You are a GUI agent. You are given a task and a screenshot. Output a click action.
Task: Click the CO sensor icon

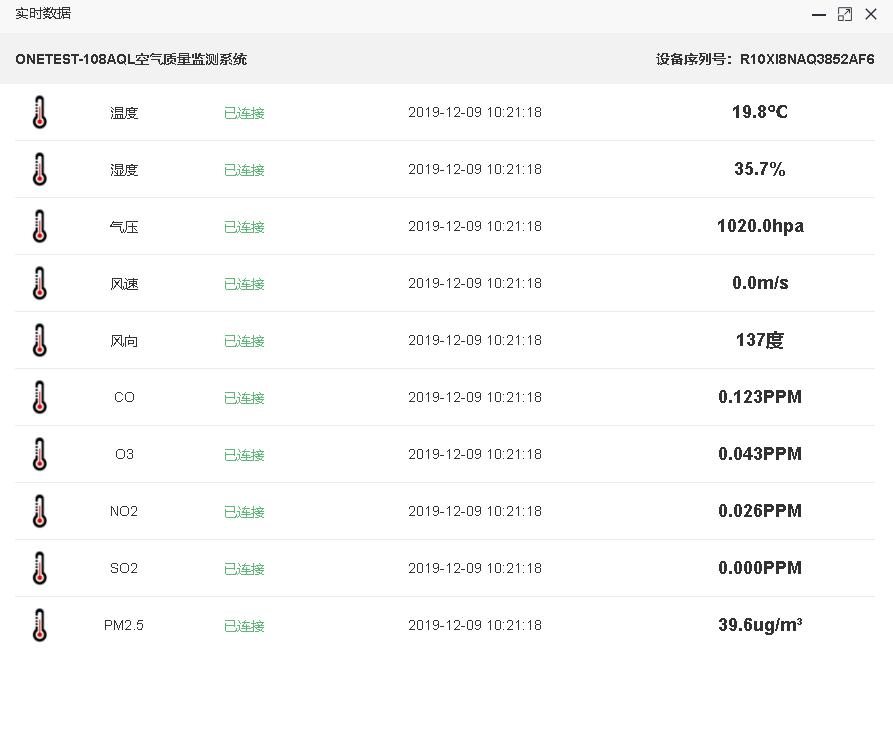(x=40, y=397)
